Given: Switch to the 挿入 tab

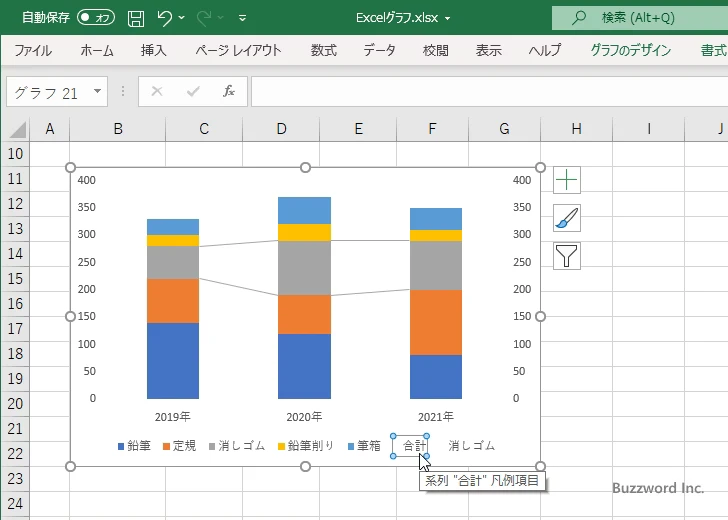Looking at the screenshot, I should click(154, 50).
